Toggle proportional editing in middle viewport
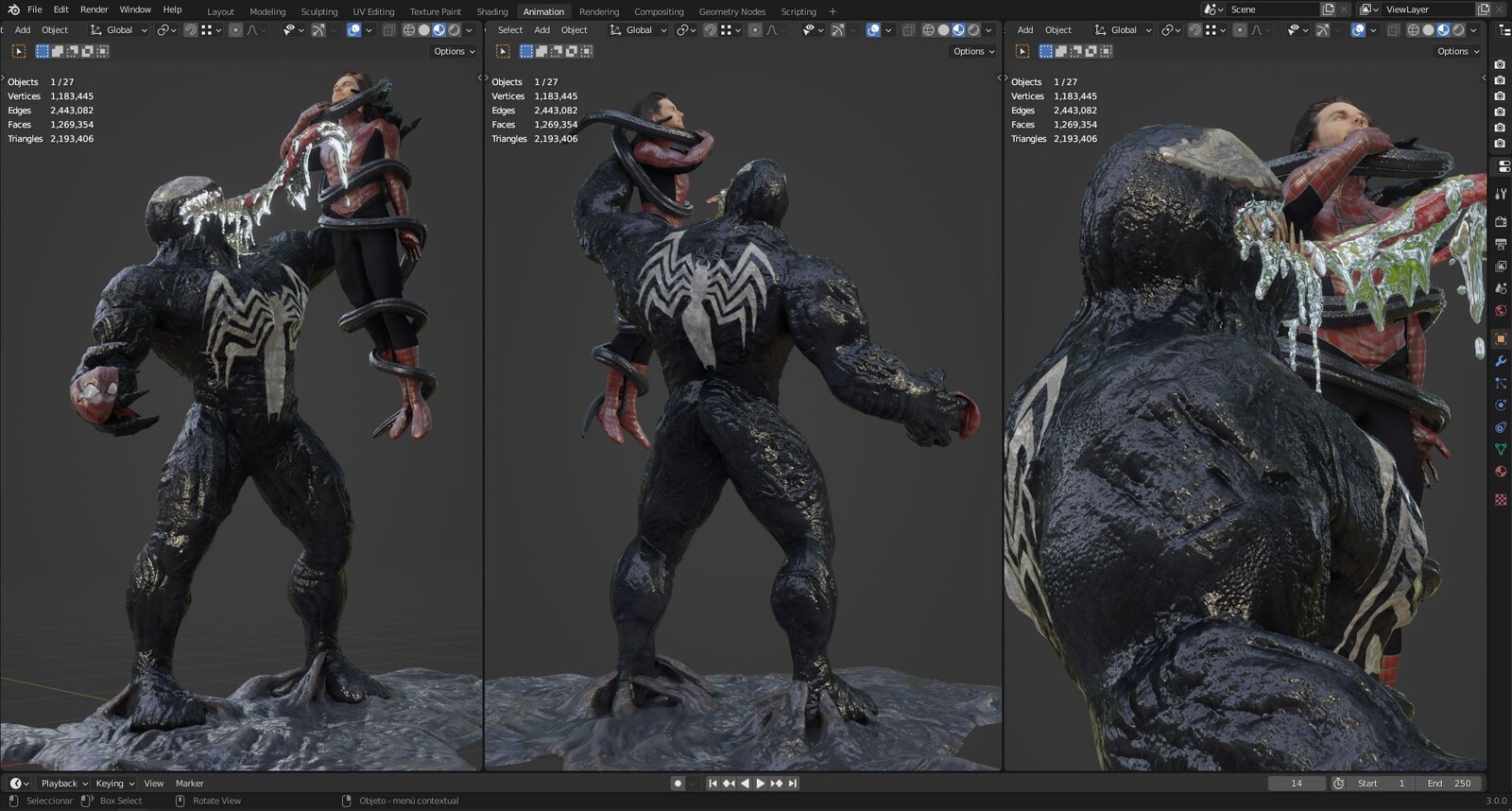Image resolution: width=1512 pixels, height=811 pixels. click(x=755, y=30)
